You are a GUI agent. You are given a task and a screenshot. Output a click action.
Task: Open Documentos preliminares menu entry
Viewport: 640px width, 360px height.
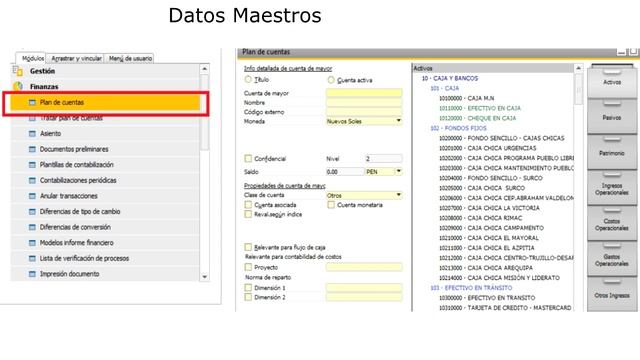coord(105,149)
